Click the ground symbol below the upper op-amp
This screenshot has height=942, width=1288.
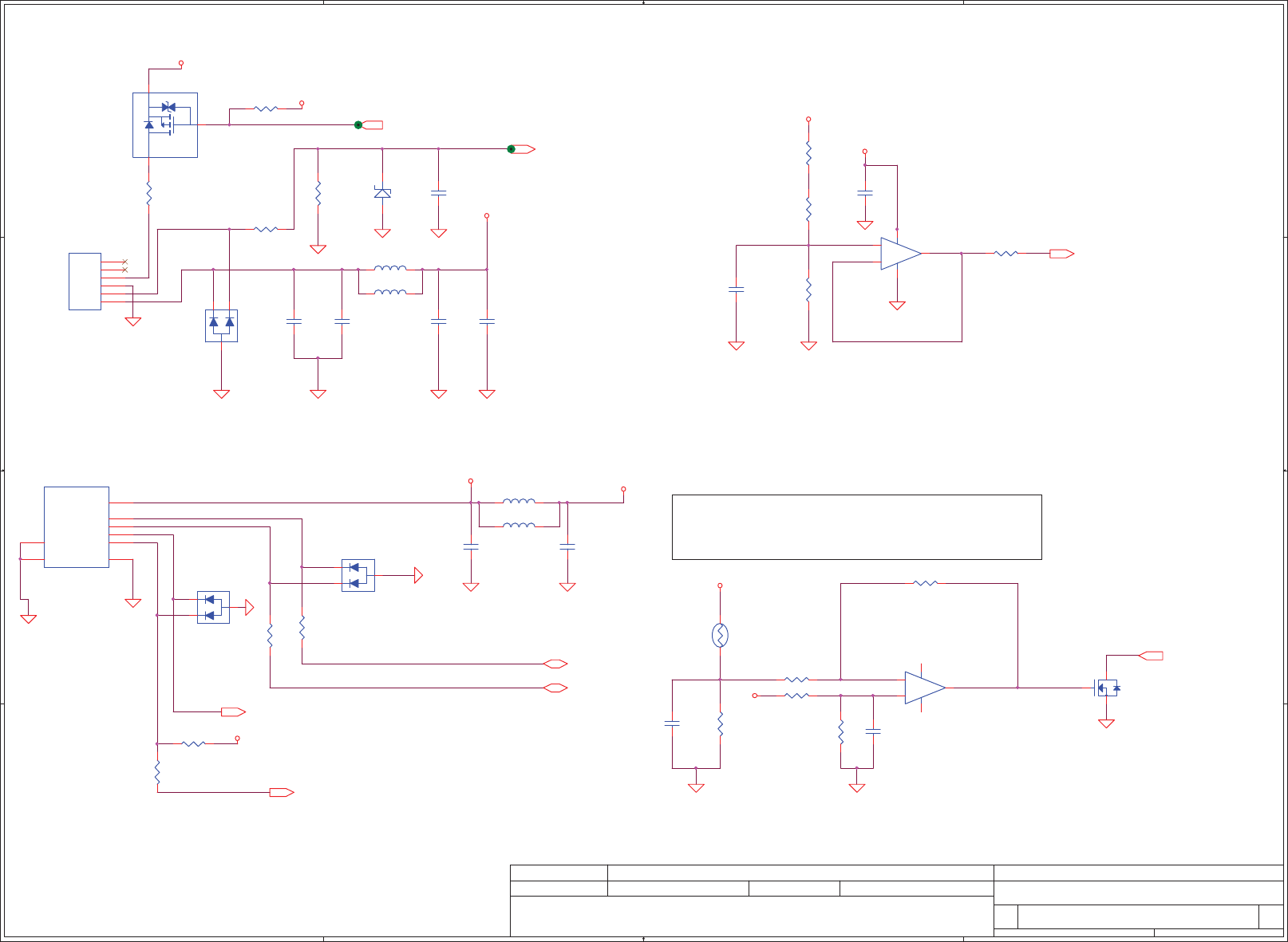coord(897,305)
